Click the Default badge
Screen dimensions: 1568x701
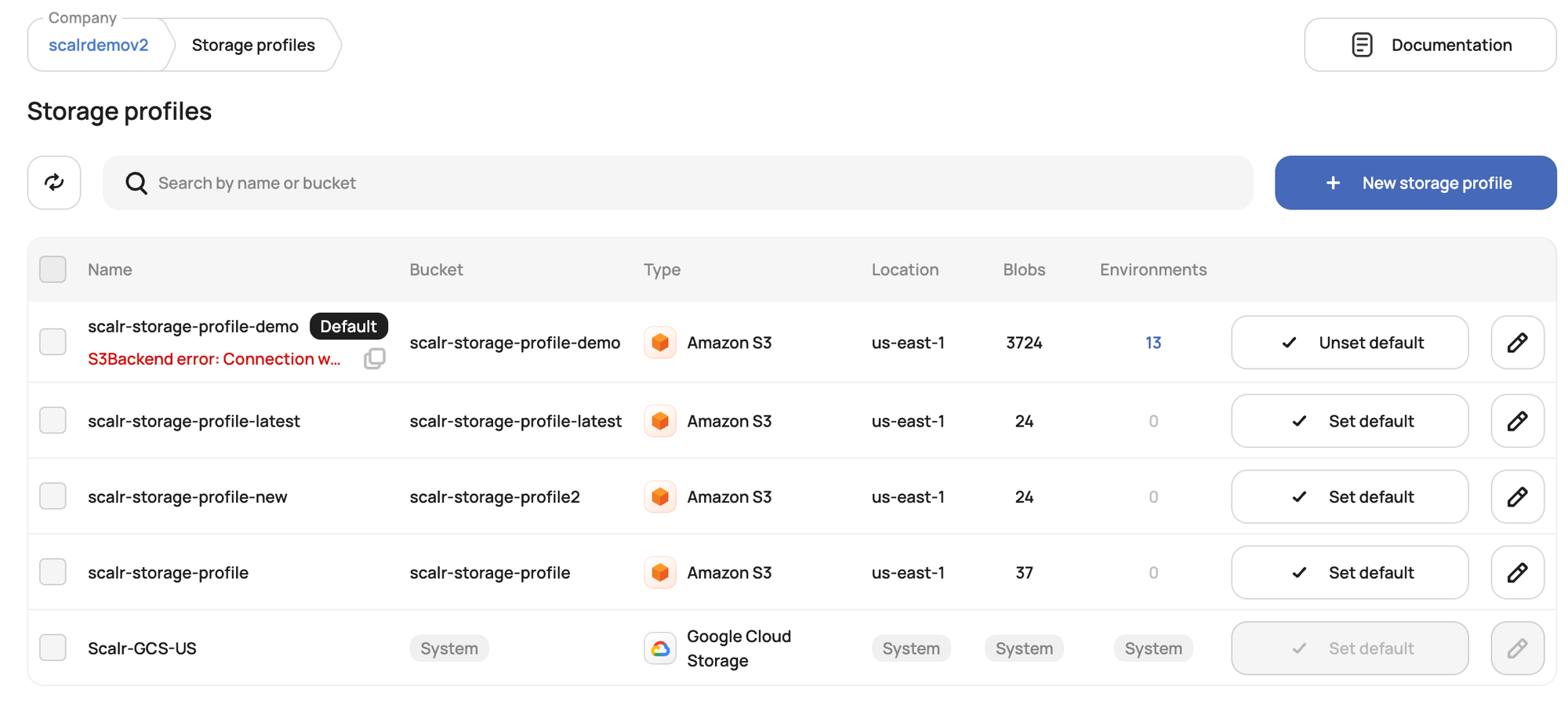coord(348,326)
